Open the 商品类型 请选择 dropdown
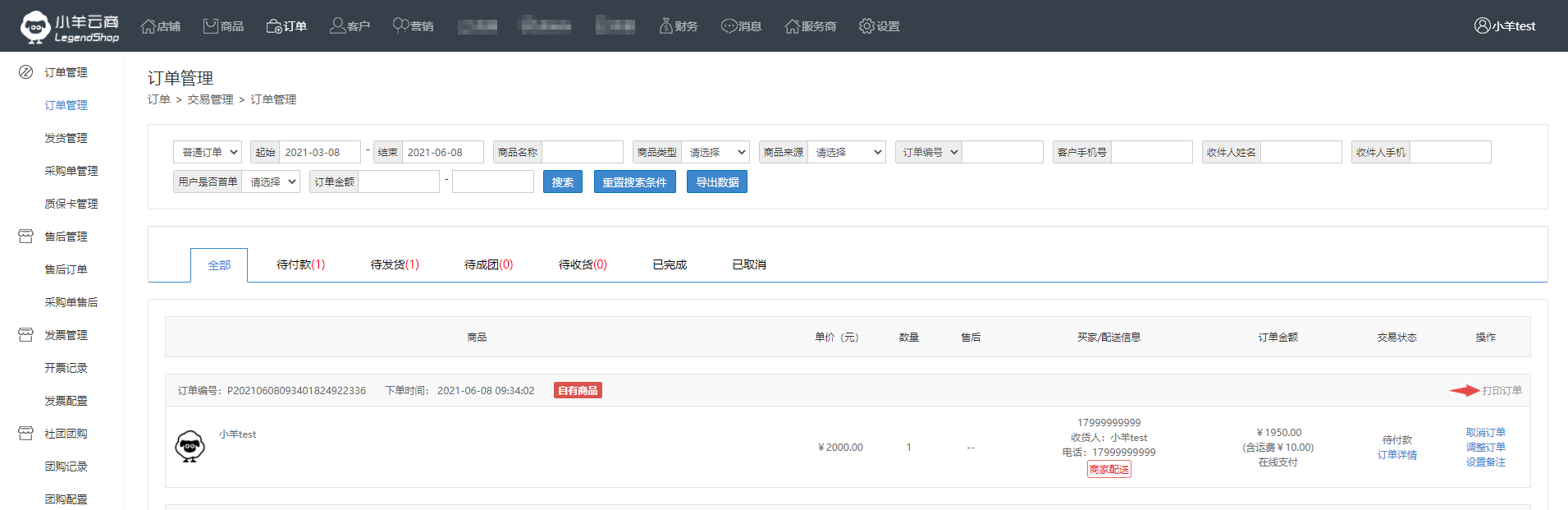 coord(715,152)
